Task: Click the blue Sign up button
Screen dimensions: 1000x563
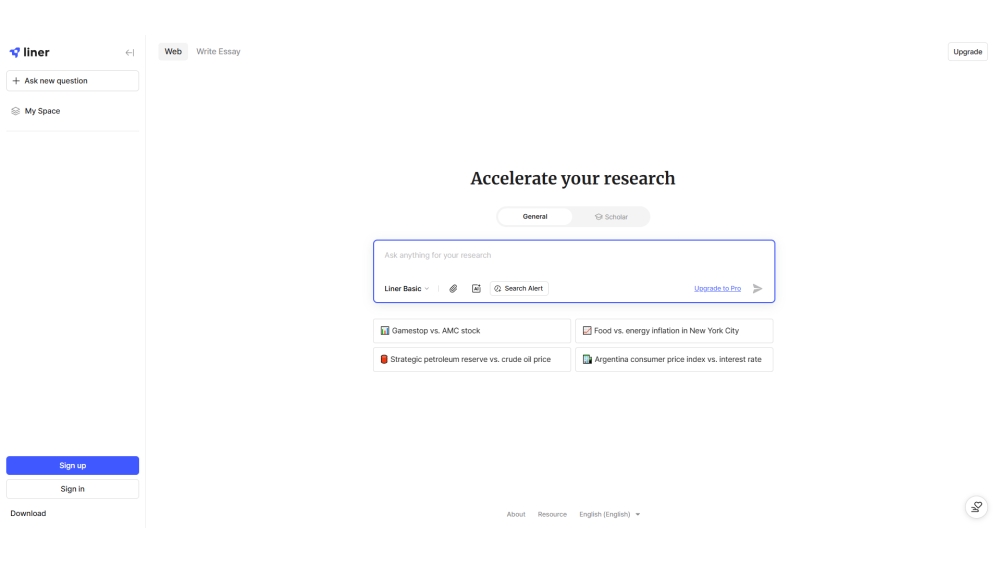Action: tap(72, 465)
